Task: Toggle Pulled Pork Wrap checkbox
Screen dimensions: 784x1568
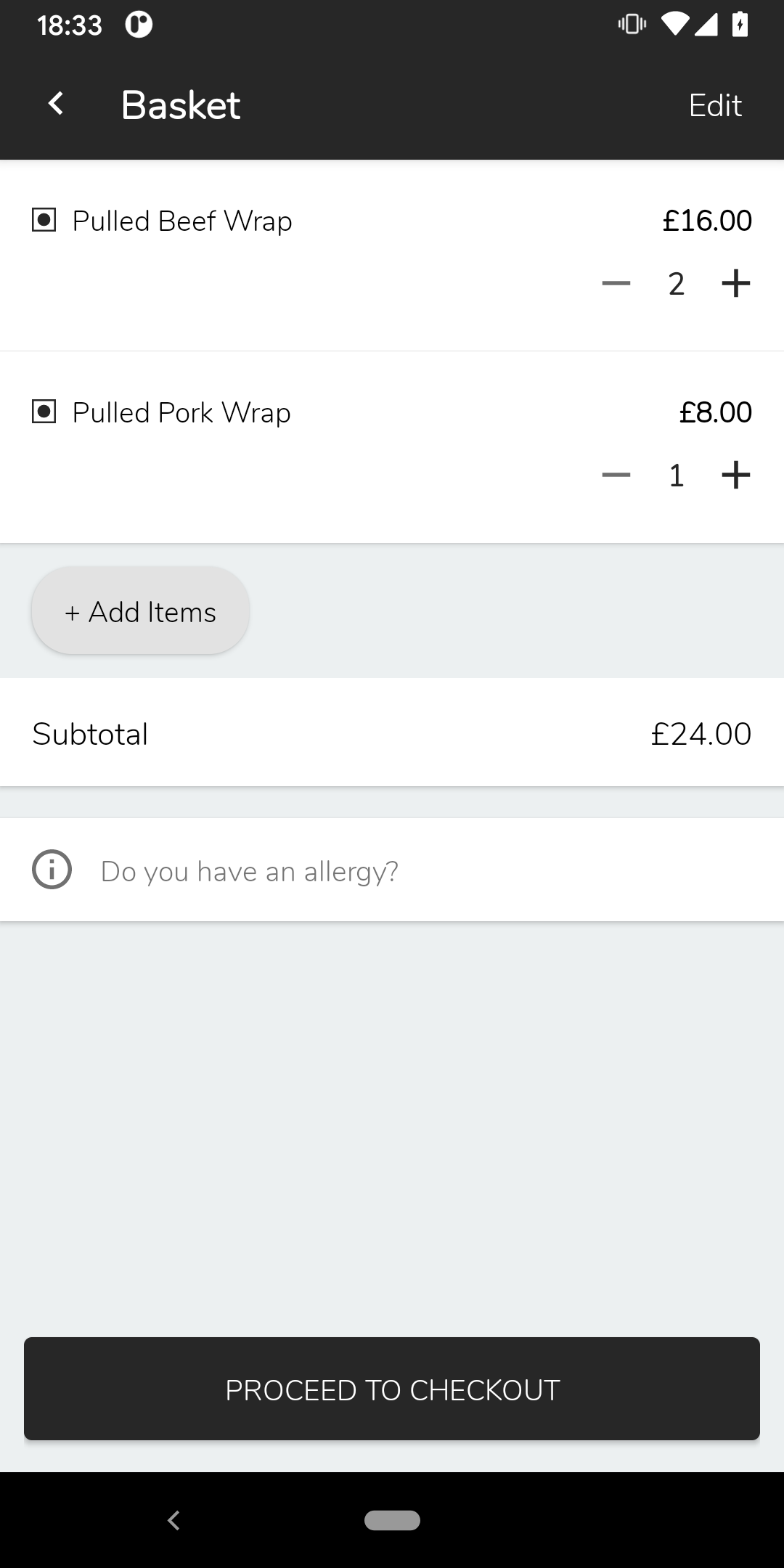Action: 44,412
